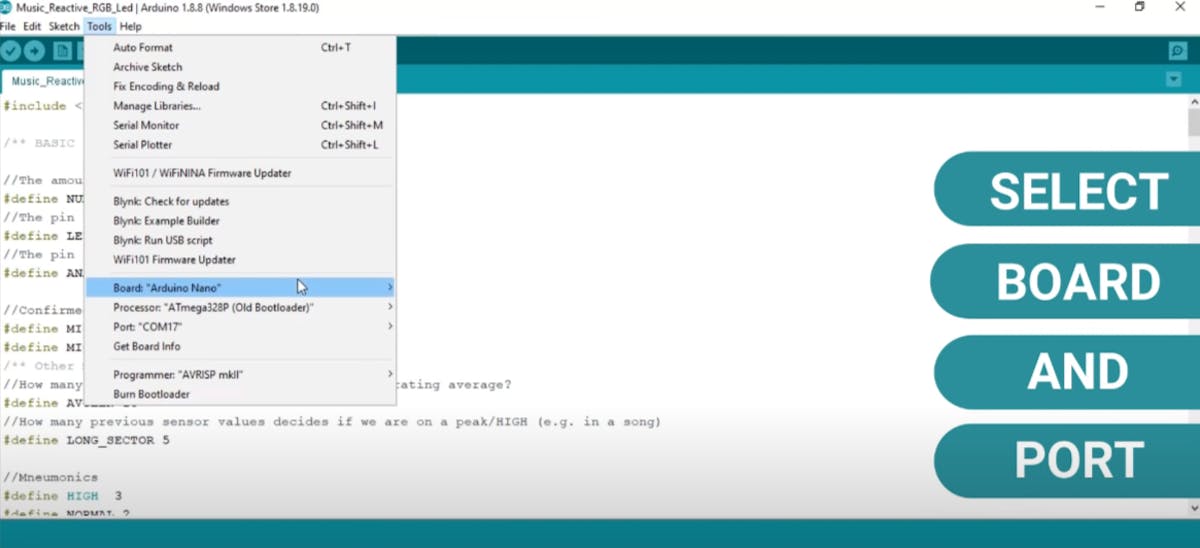The width and height of the screenshot is (1200, 548).
Task: Select Processor: ATmega328P (Old Bootloader)
Action: click(x=240, y=307)
